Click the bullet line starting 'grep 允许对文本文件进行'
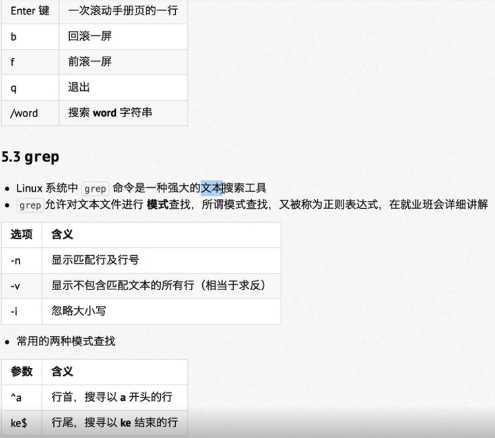This screenshot has width=495, height=438. 253,204
